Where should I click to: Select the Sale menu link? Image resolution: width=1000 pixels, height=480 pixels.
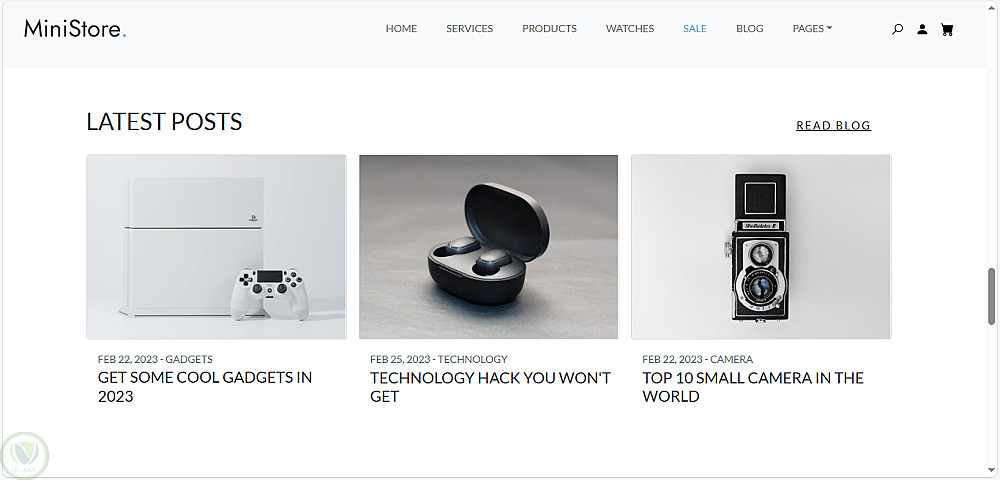tap(695, 29)
